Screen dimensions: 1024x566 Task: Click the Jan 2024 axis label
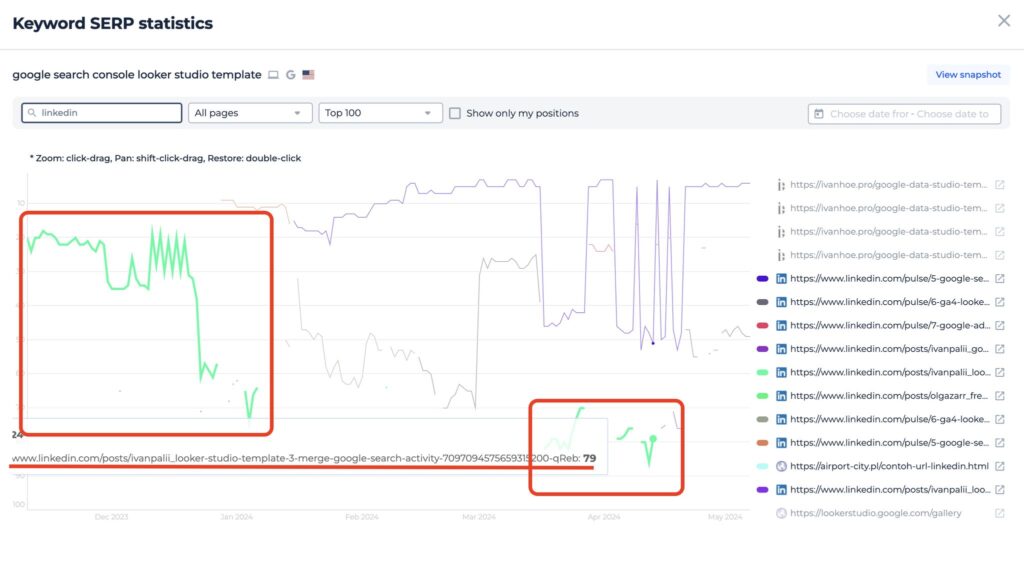tap(236, 517)
